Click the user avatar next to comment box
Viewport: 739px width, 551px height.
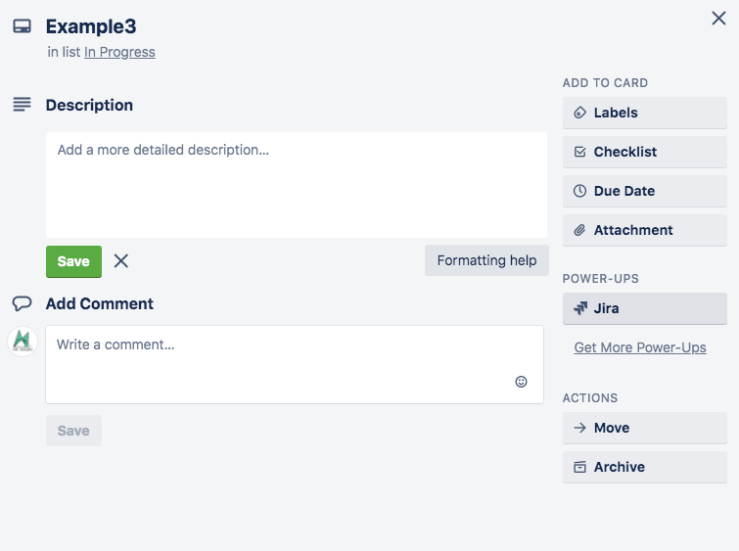pyautogui.click(x=22, y=341)
